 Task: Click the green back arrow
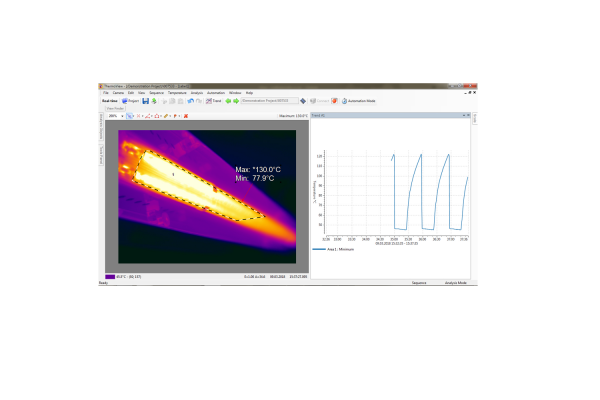[x=228, y=101]
